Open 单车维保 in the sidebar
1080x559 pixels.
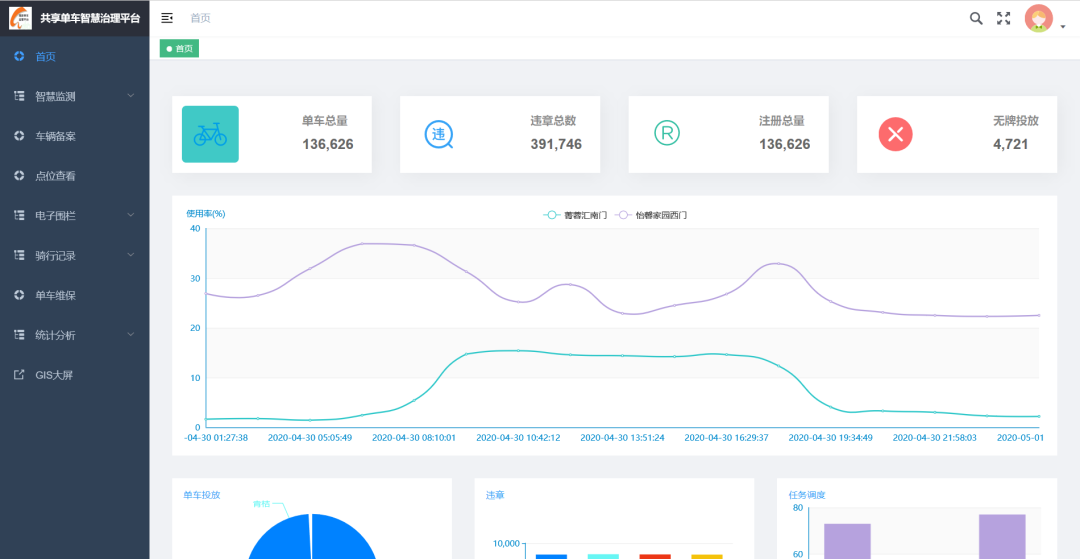tap(74, 295)
